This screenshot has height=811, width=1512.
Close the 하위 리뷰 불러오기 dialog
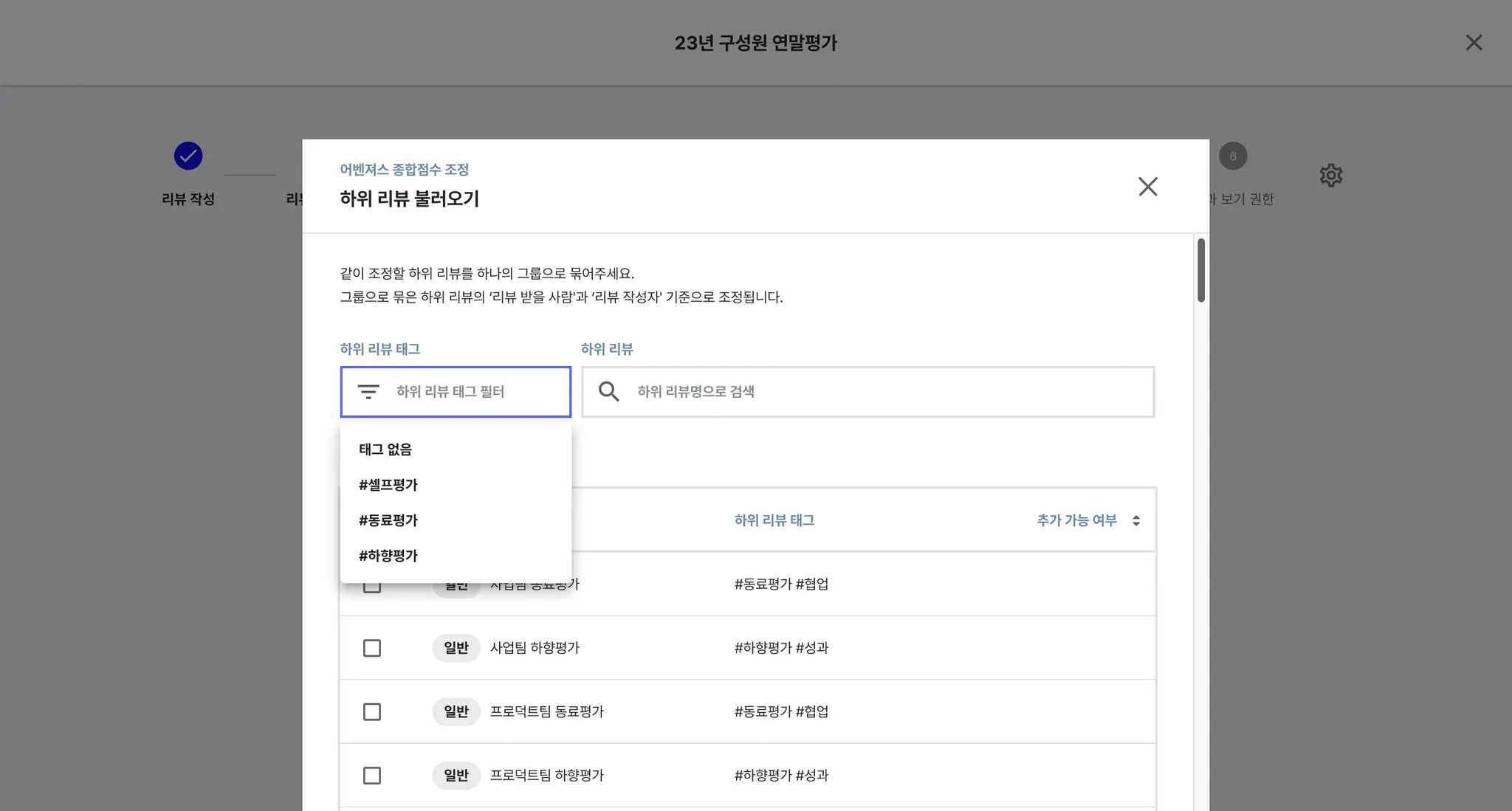1147,187
